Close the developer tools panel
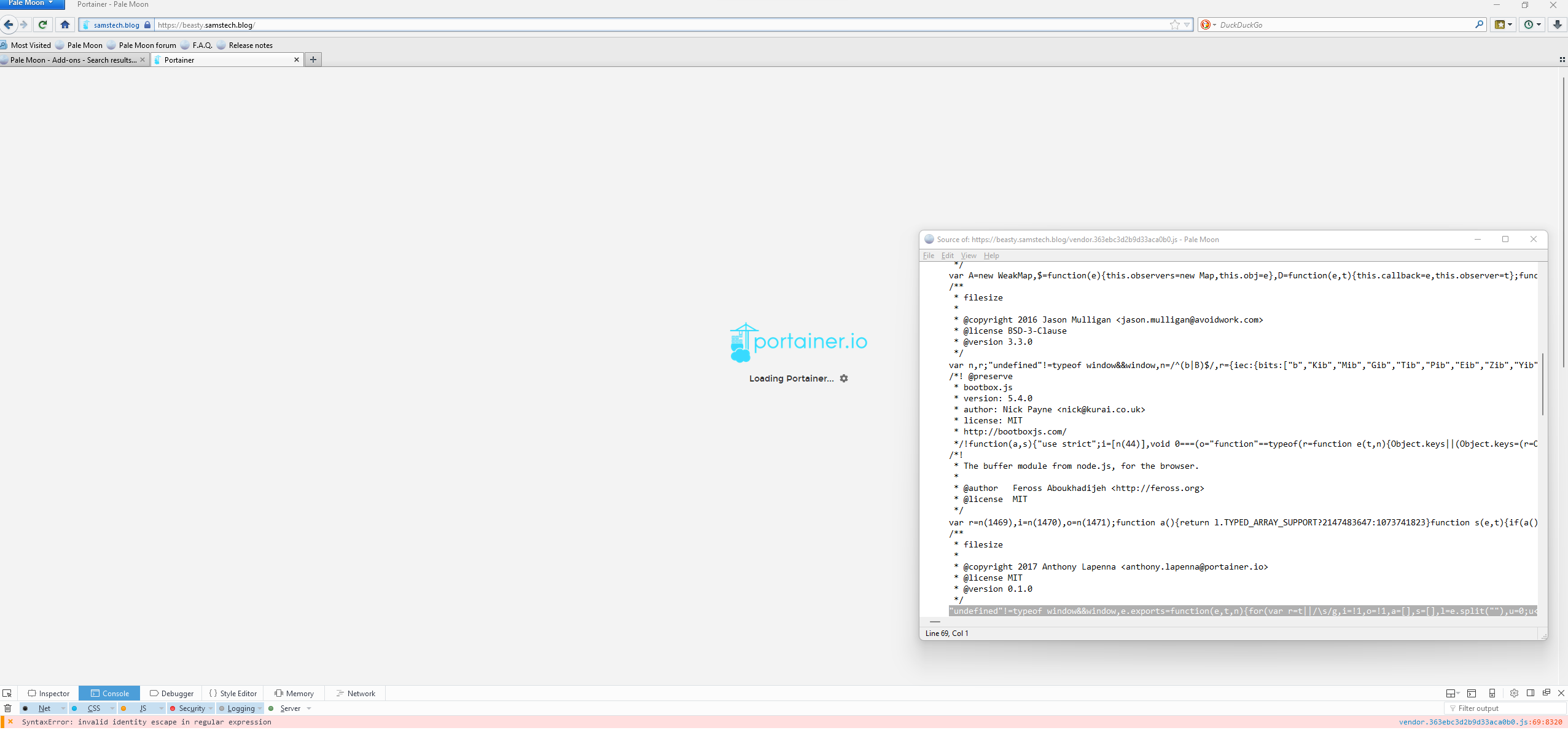Screen dimensions: 1568x749 1561,693
